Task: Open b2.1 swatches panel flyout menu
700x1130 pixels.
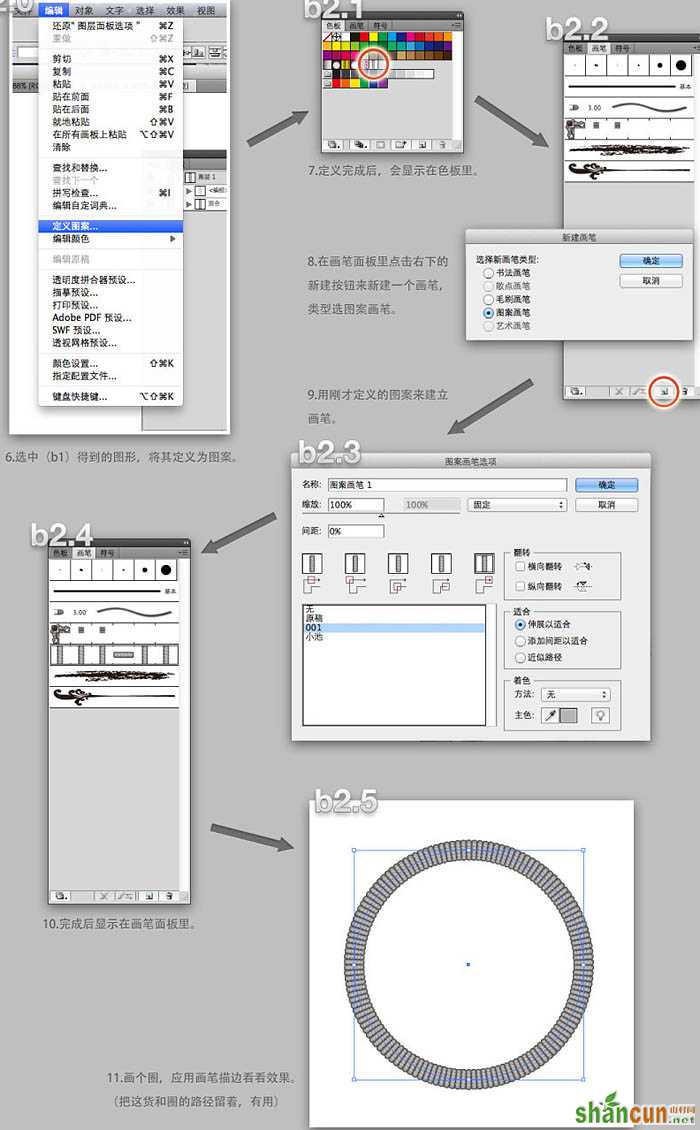Action: coord(456,25)
